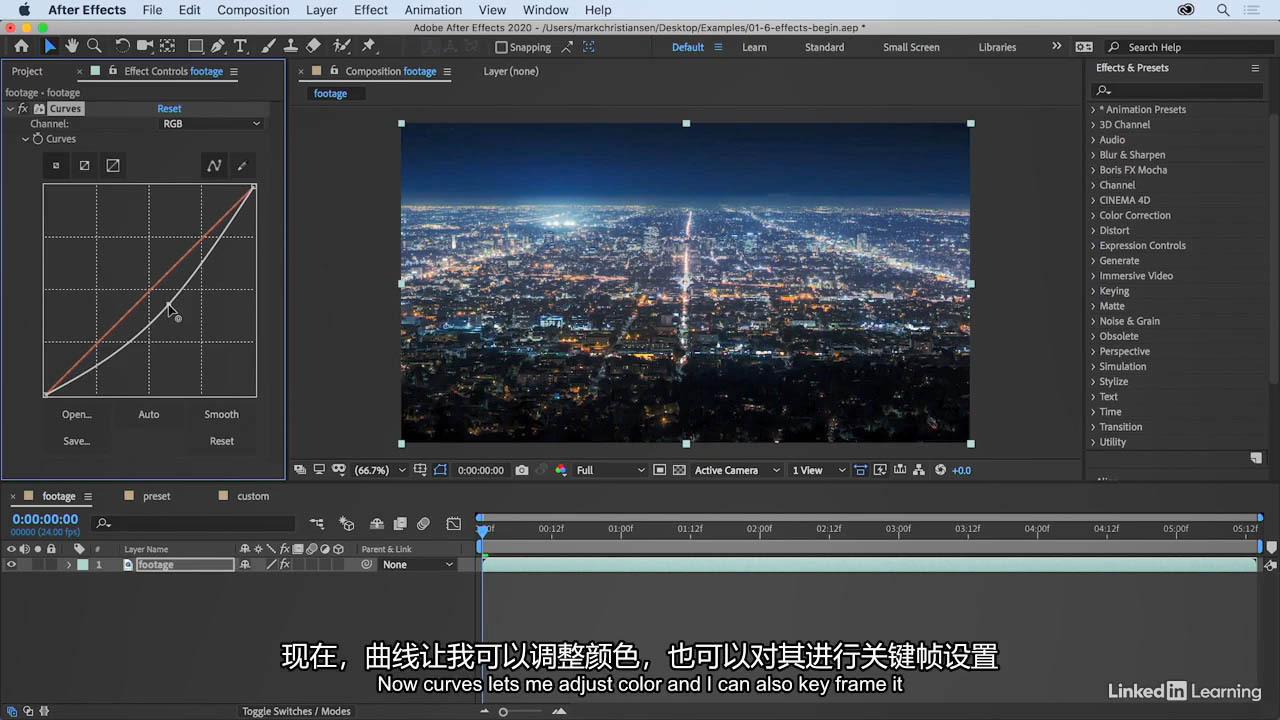
Task: Select the Rotation tool
Action: click(x=122, y=46)
